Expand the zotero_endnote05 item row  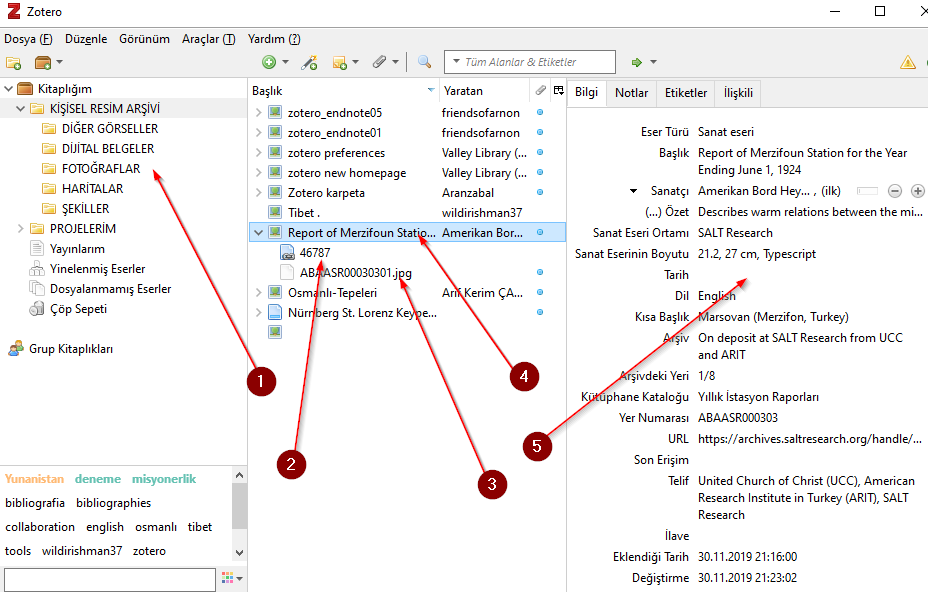pos(259,112)
